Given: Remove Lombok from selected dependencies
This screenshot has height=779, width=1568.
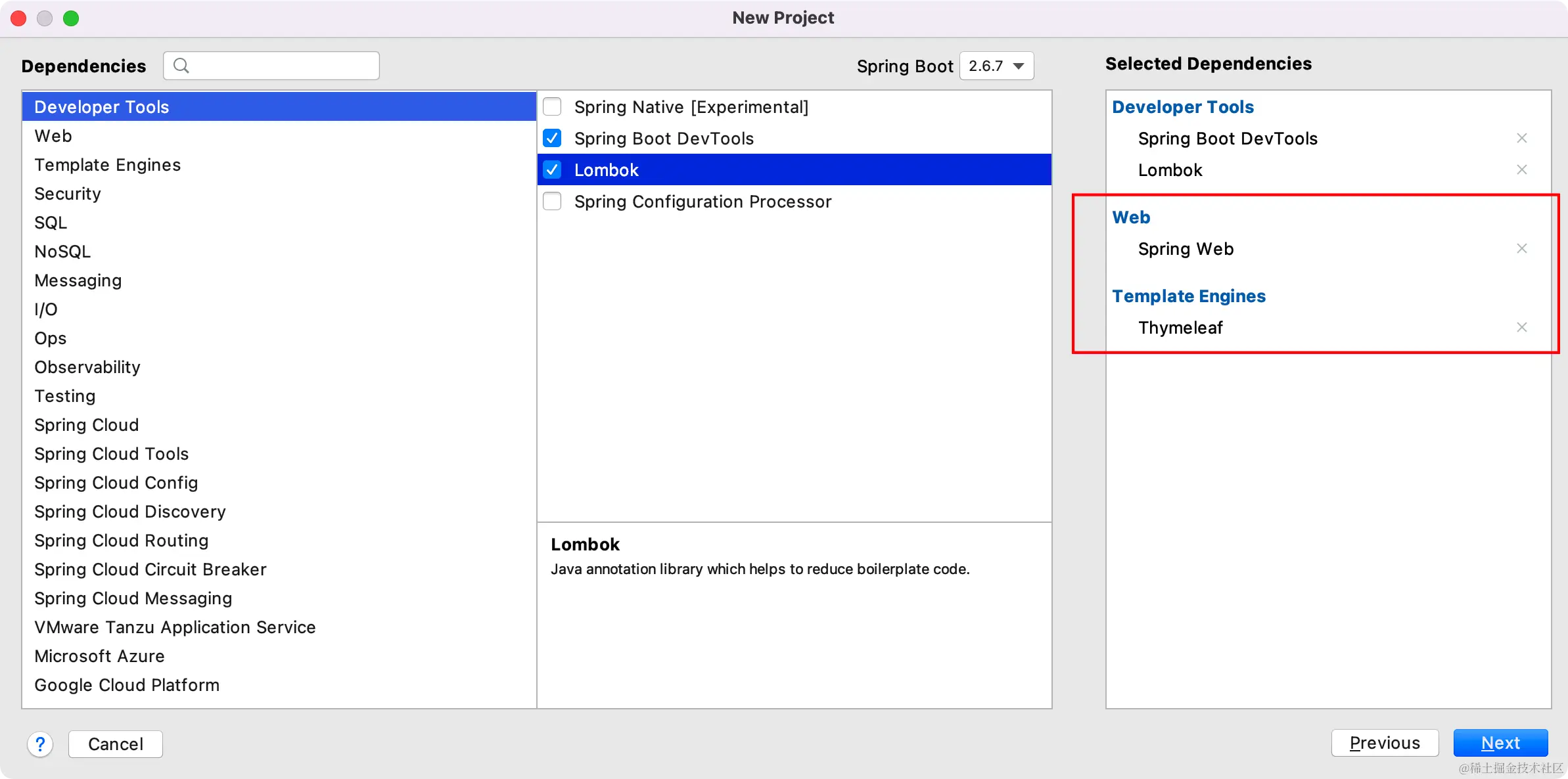Looking at the screenshot, I should 1521,169.
